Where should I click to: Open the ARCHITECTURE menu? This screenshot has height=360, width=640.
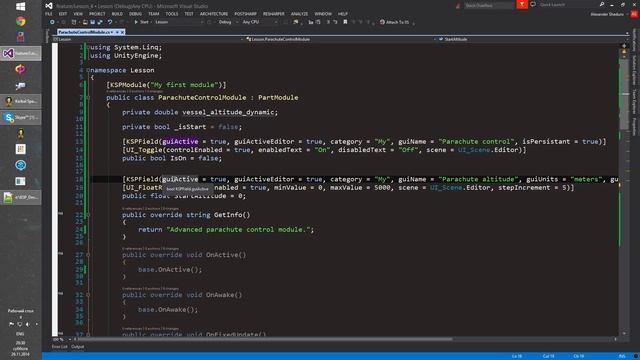click(x=214, y=14)
